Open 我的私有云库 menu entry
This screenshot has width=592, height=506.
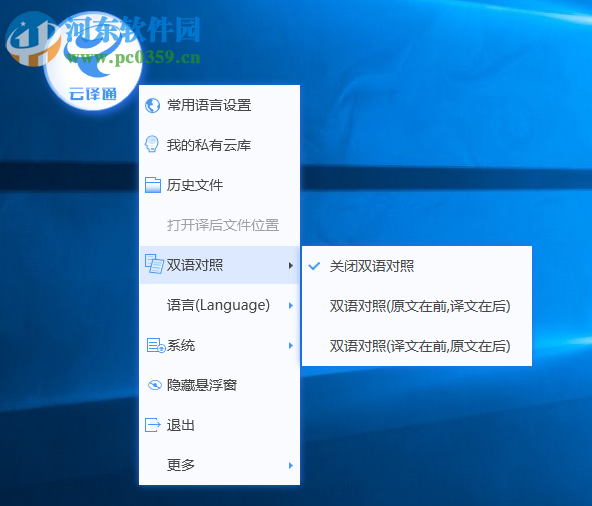click(x=219, y=145)
